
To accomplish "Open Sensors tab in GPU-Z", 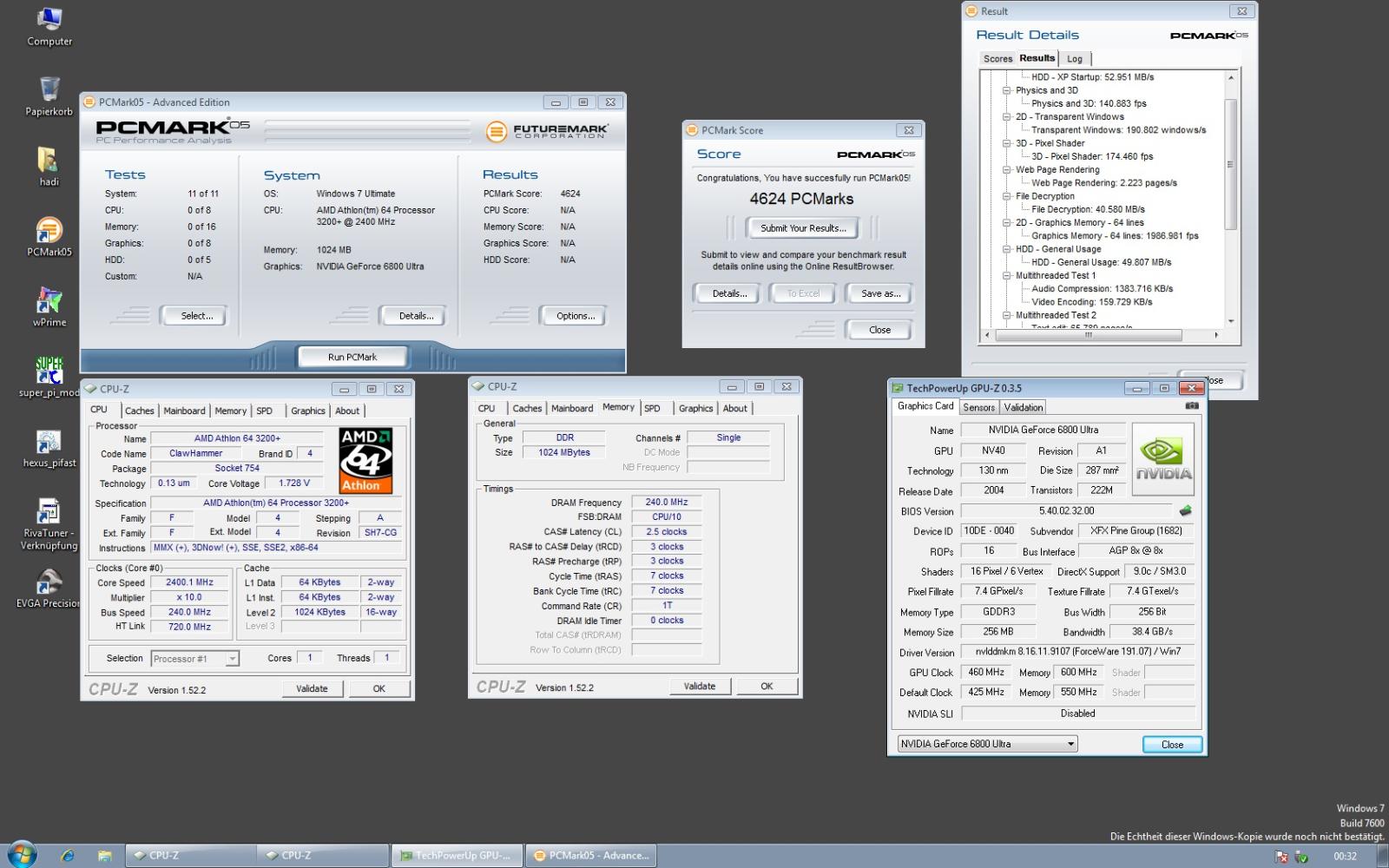I will tap(978, 407).
